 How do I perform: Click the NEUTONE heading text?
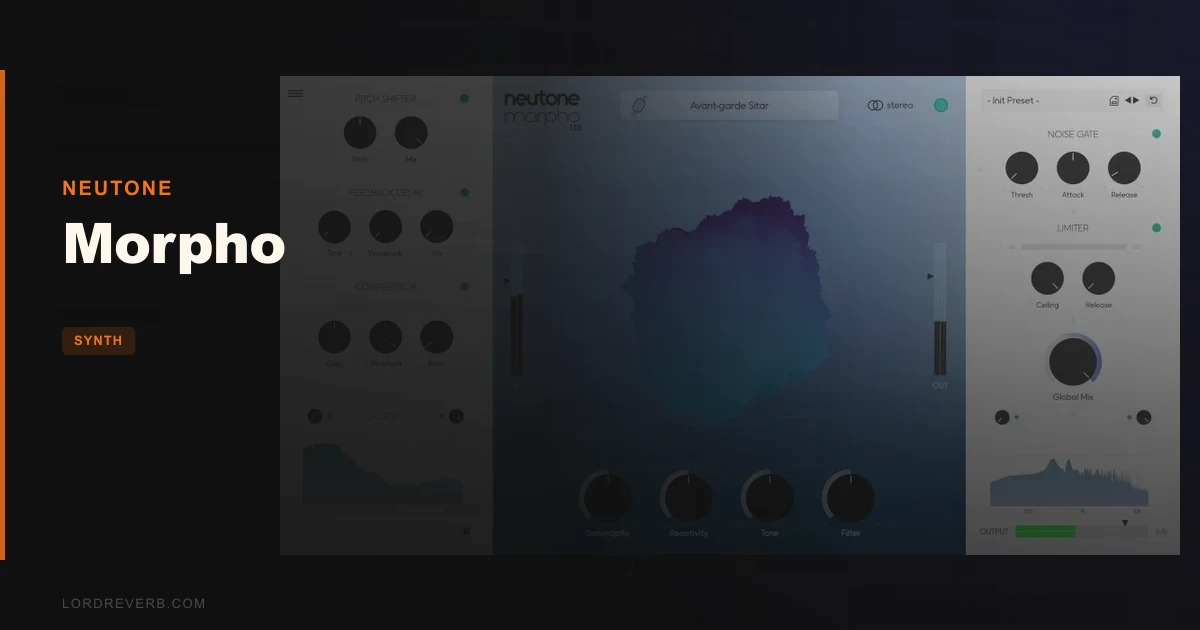[x=117, y=188]
